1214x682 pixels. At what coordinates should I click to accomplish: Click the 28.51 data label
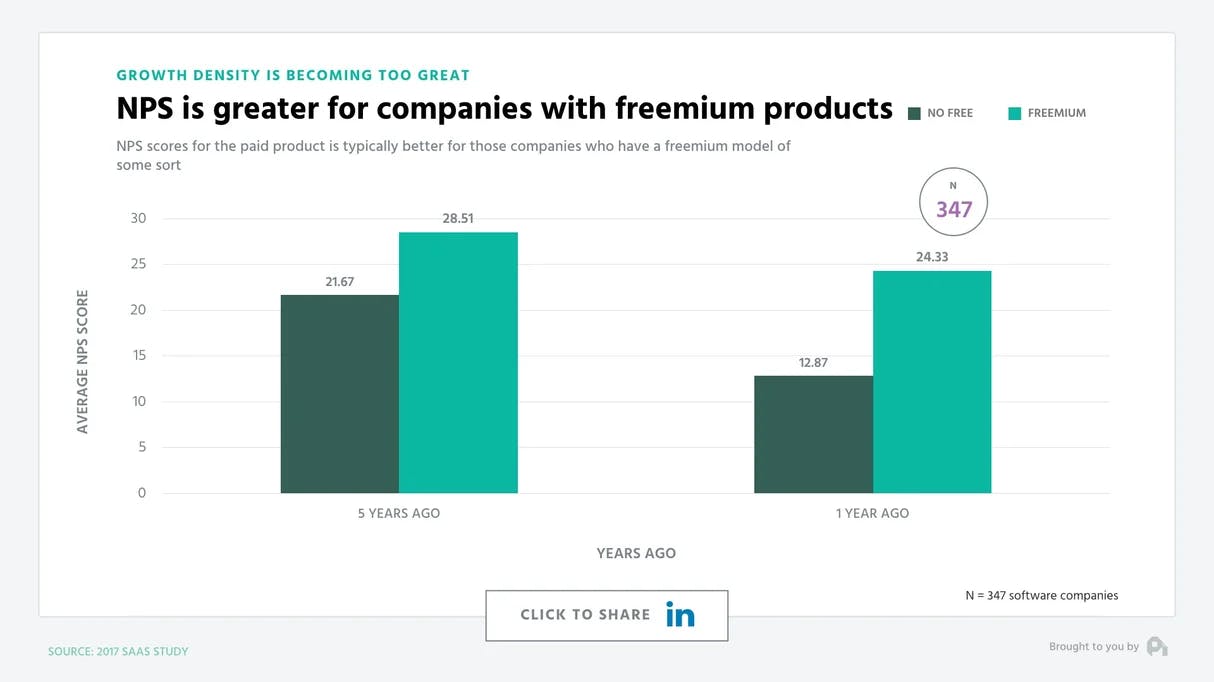[458, 218]
